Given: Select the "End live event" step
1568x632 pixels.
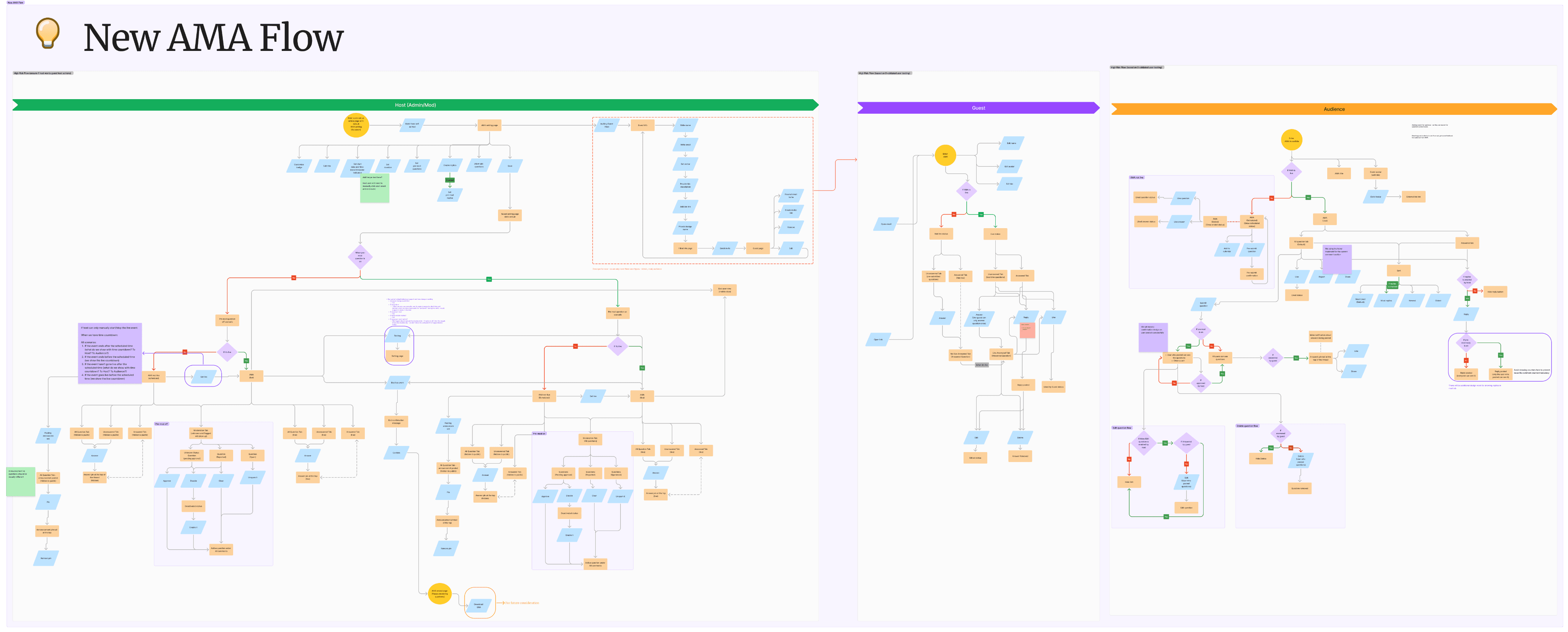Looking at the screenshot, I should click(x=397, y=383).
